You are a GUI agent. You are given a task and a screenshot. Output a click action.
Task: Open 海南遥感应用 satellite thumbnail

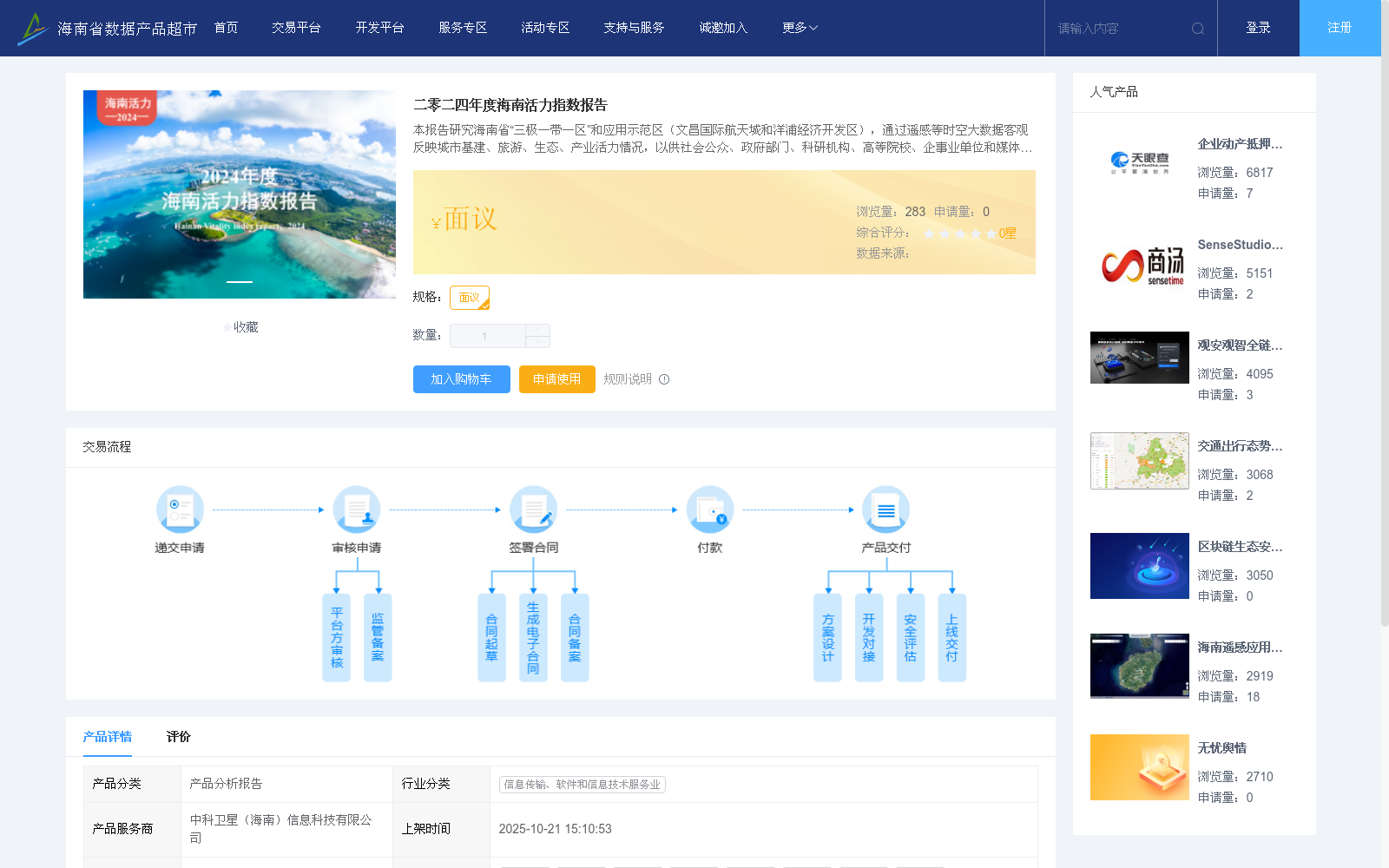point(1140,666)
